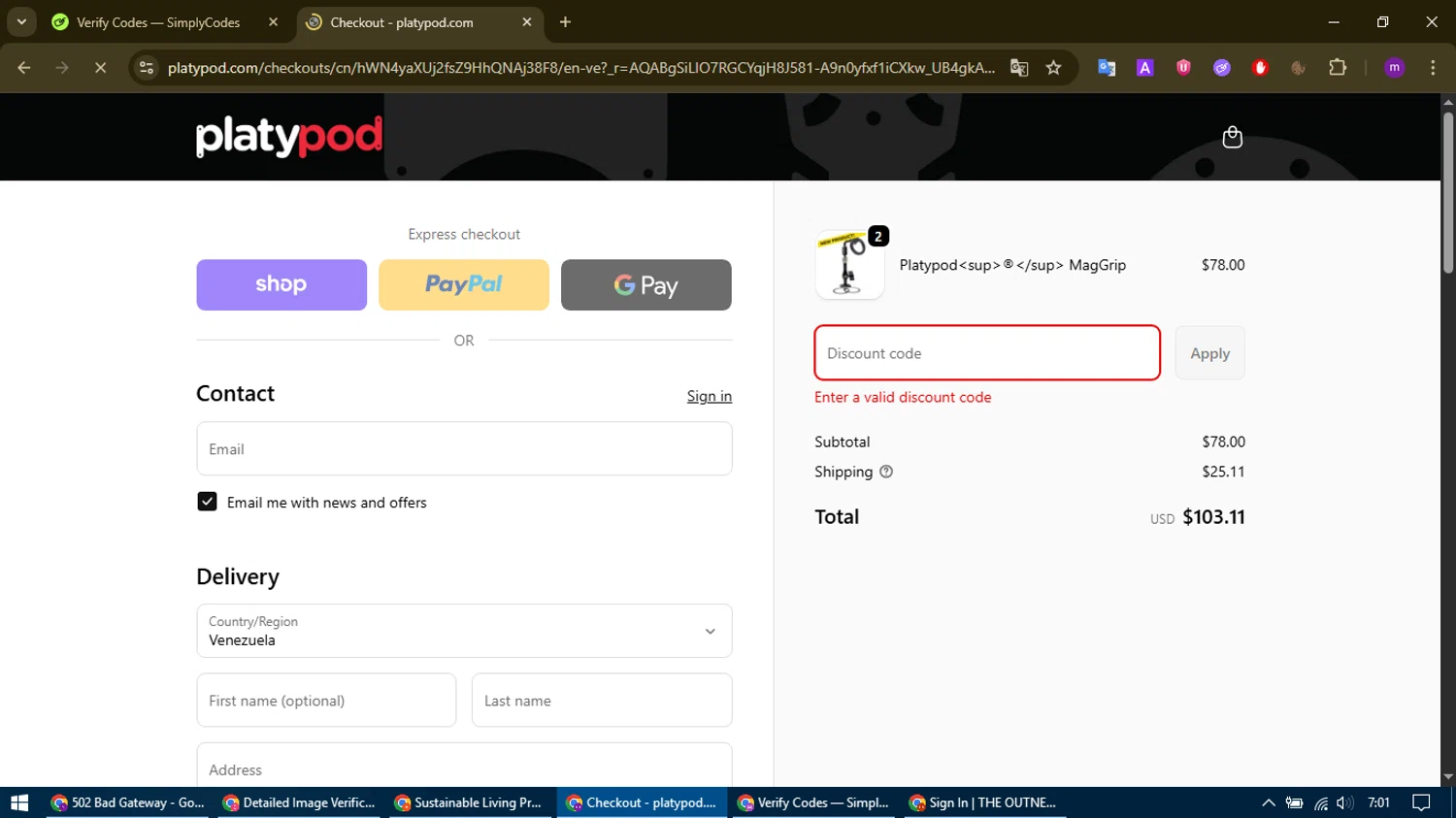
Task: Open the Chrome profile avatar
Action: click(1394, 68)
